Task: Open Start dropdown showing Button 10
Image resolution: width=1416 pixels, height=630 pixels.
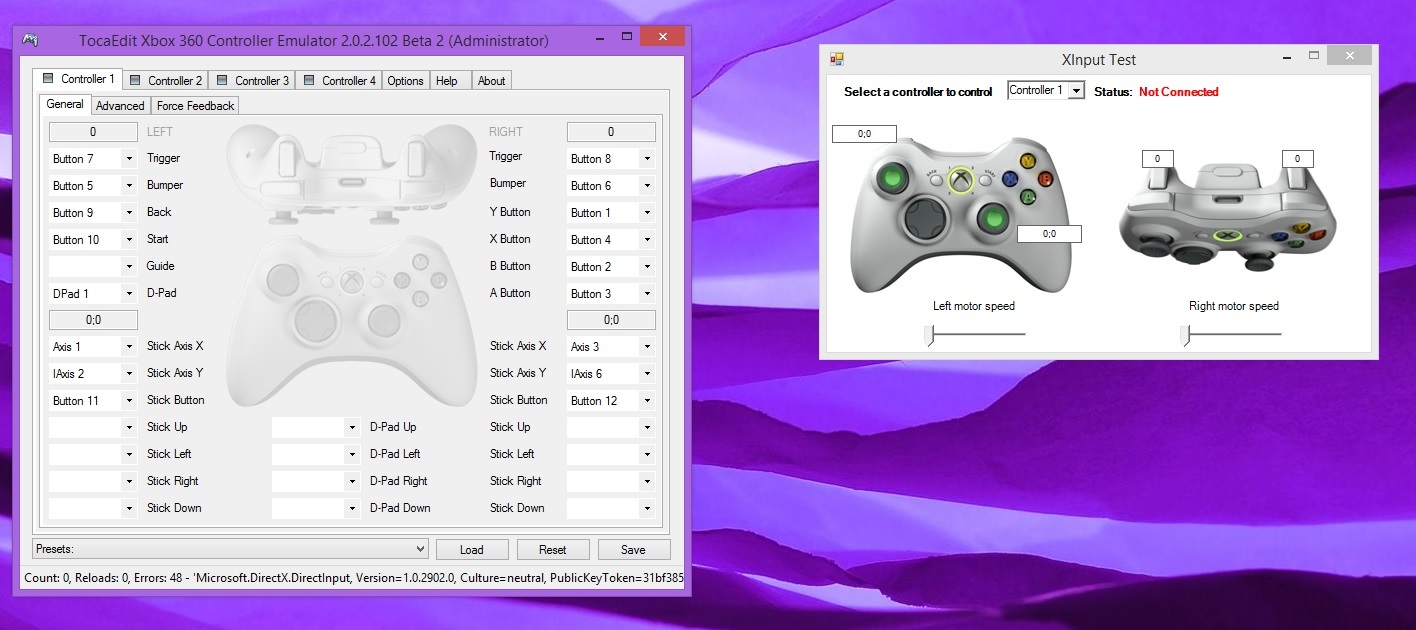Action: (93, 239)
